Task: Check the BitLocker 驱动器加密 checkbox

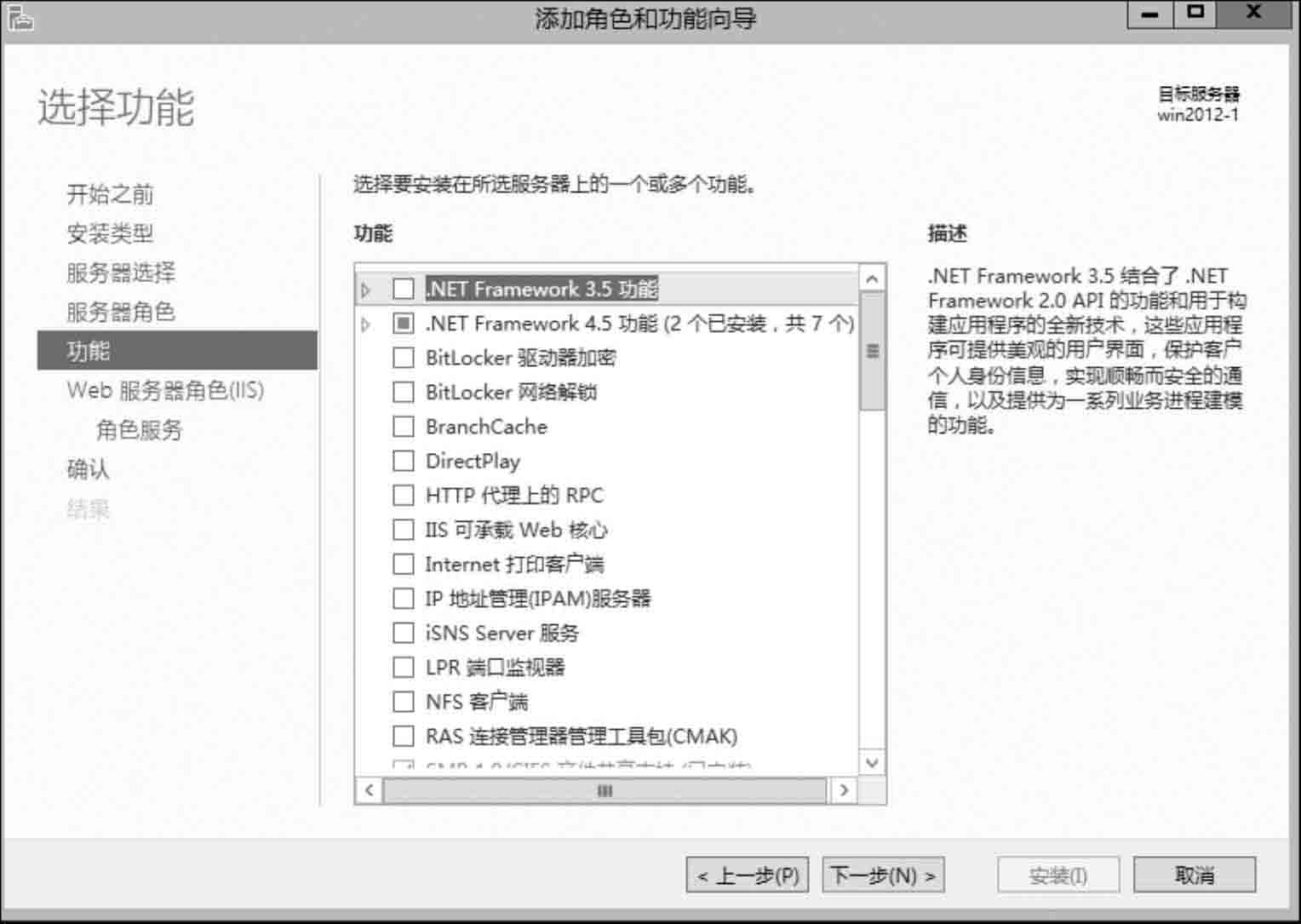Action: click(x=404, y=358)
